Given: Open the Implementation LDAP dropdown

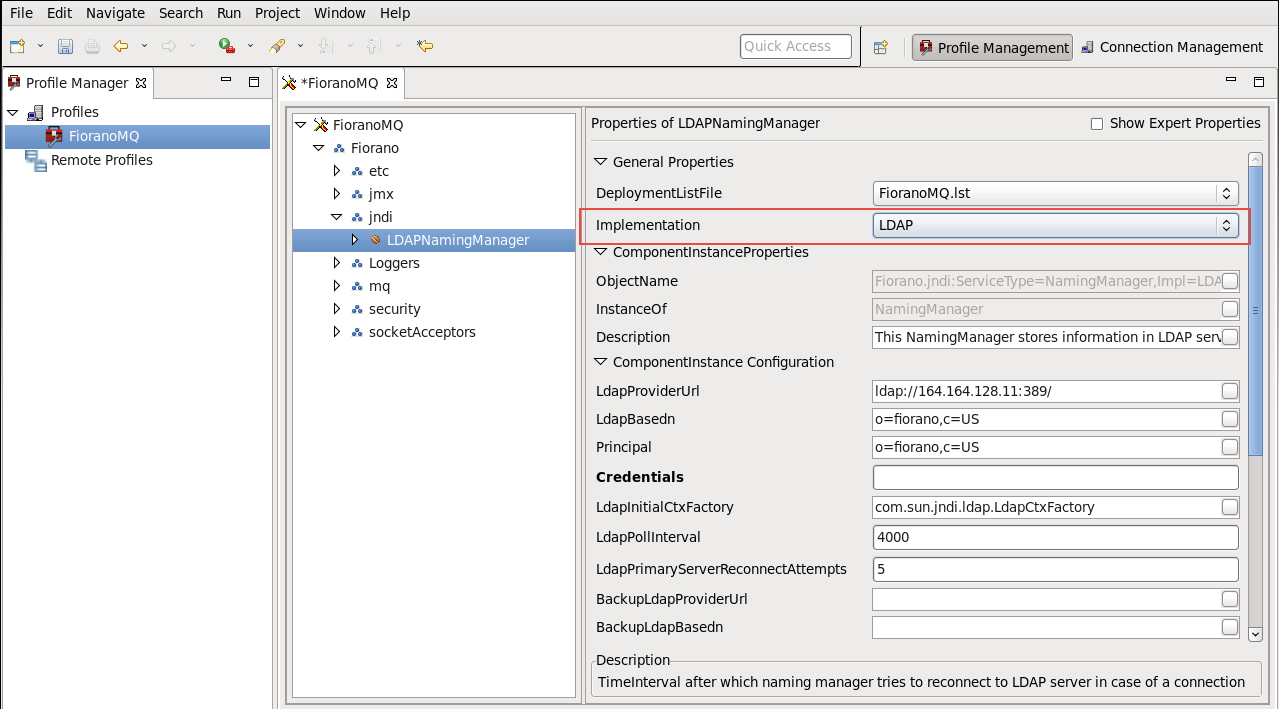Looking at the screenshot, I should [x=1056, y=226].
